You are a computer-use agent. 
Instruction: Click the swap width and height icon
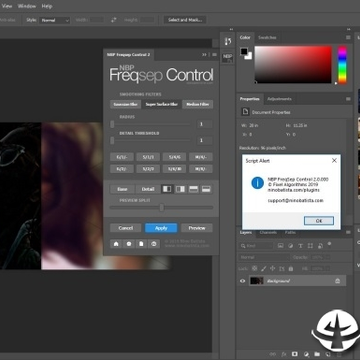[x=114, y=20]
